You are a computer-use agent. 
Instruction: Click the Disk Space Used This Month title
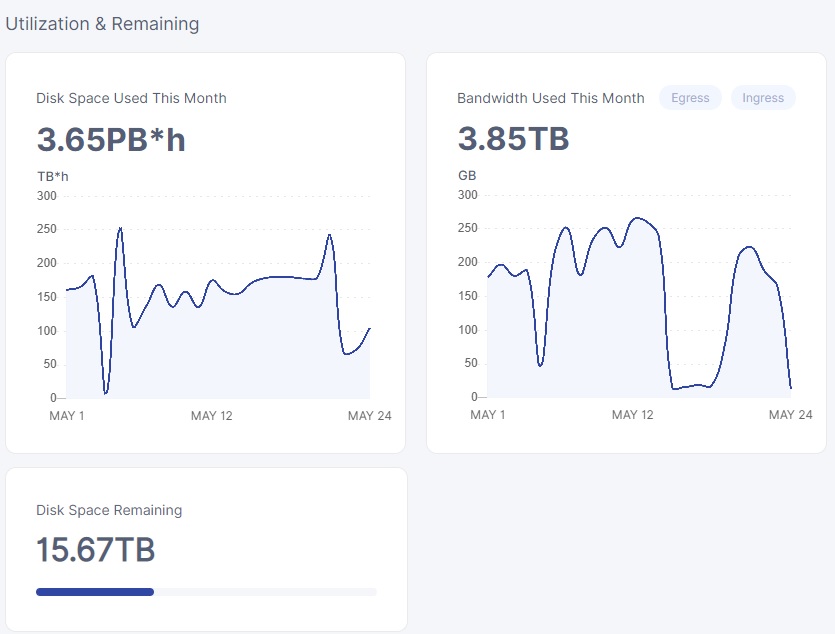(131, 98)
